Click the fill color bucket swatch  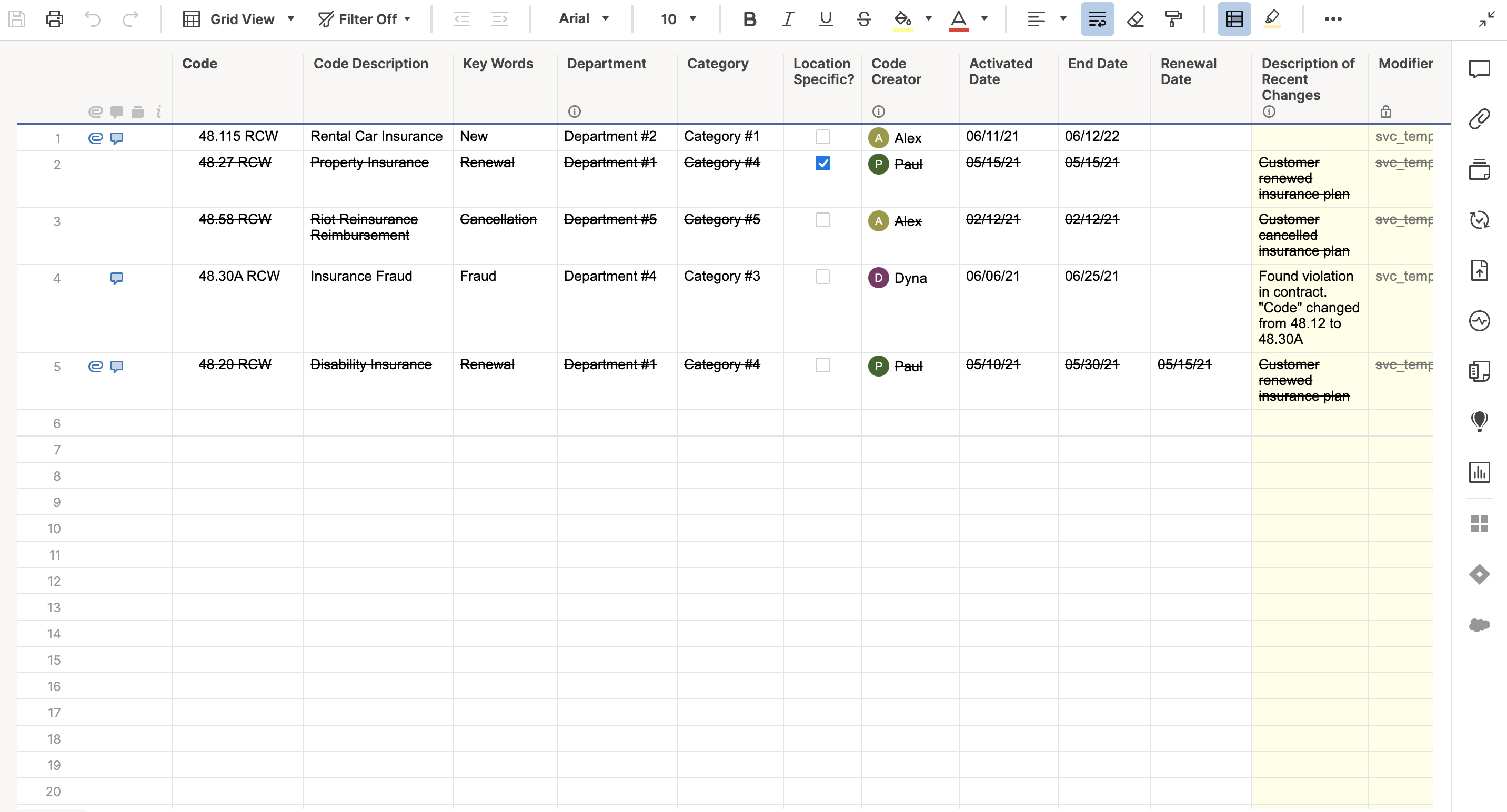[903, 19]
